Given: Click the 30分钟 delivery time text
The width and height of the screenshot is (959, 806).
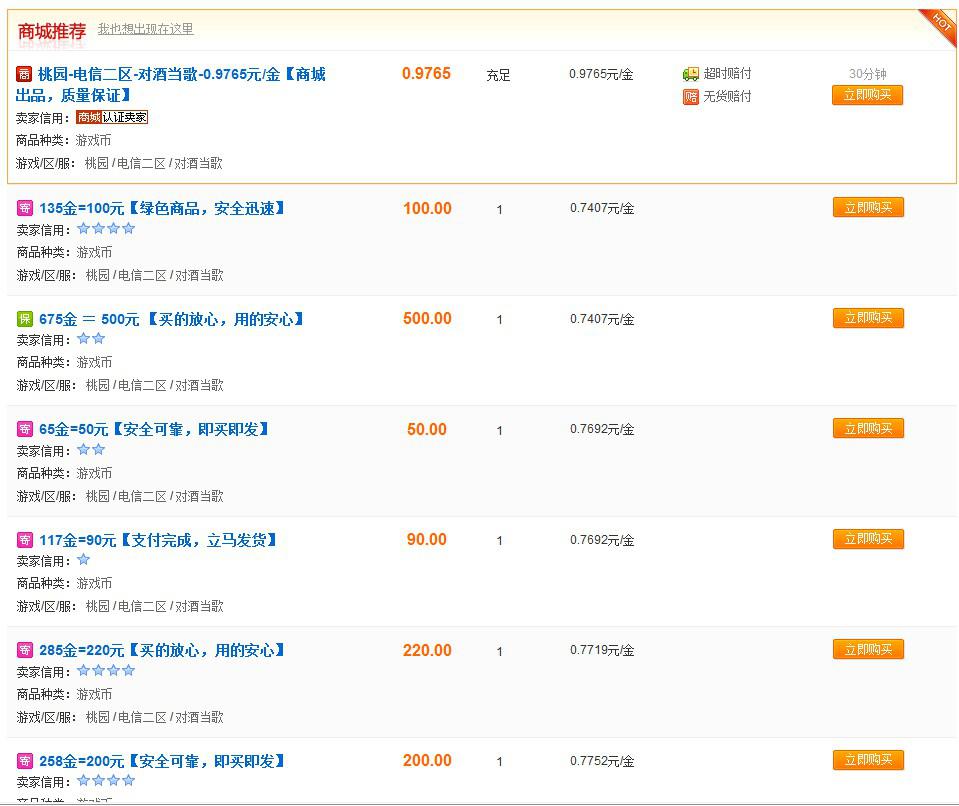Looking at the screenshot, I should coord(867,74).
